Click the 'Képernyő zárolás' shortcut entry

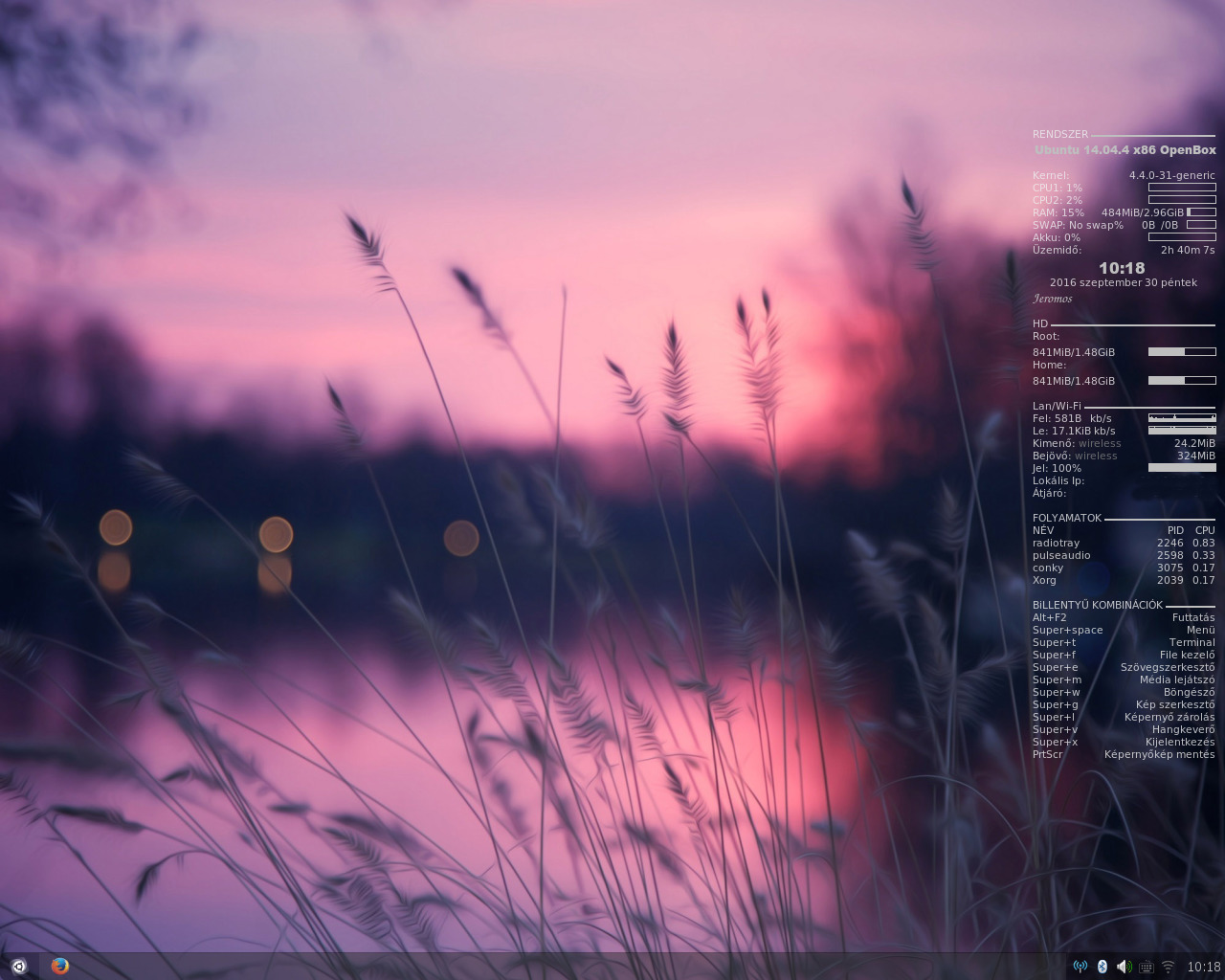1169,717
